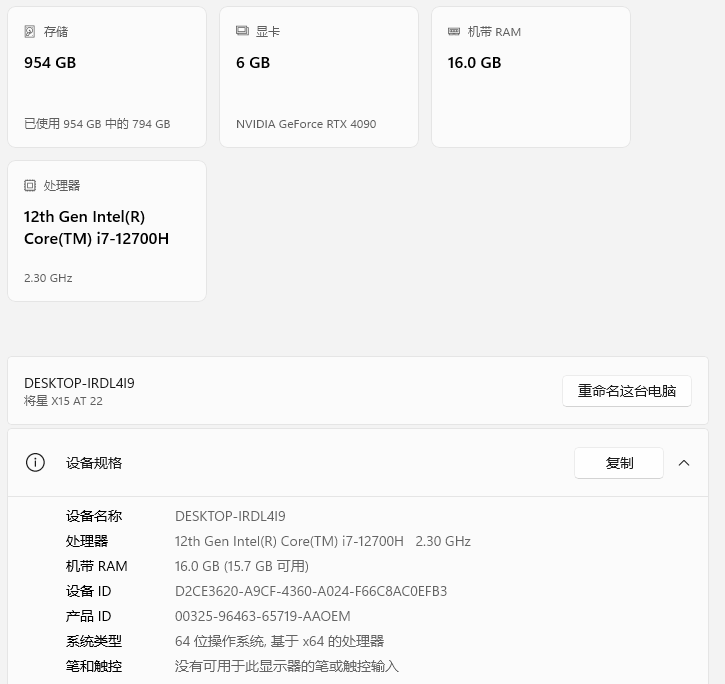The width and height of the screenshot is (725, 684).
Task: Click the 设备规格 section header title
Action: (x=94, y=463)
